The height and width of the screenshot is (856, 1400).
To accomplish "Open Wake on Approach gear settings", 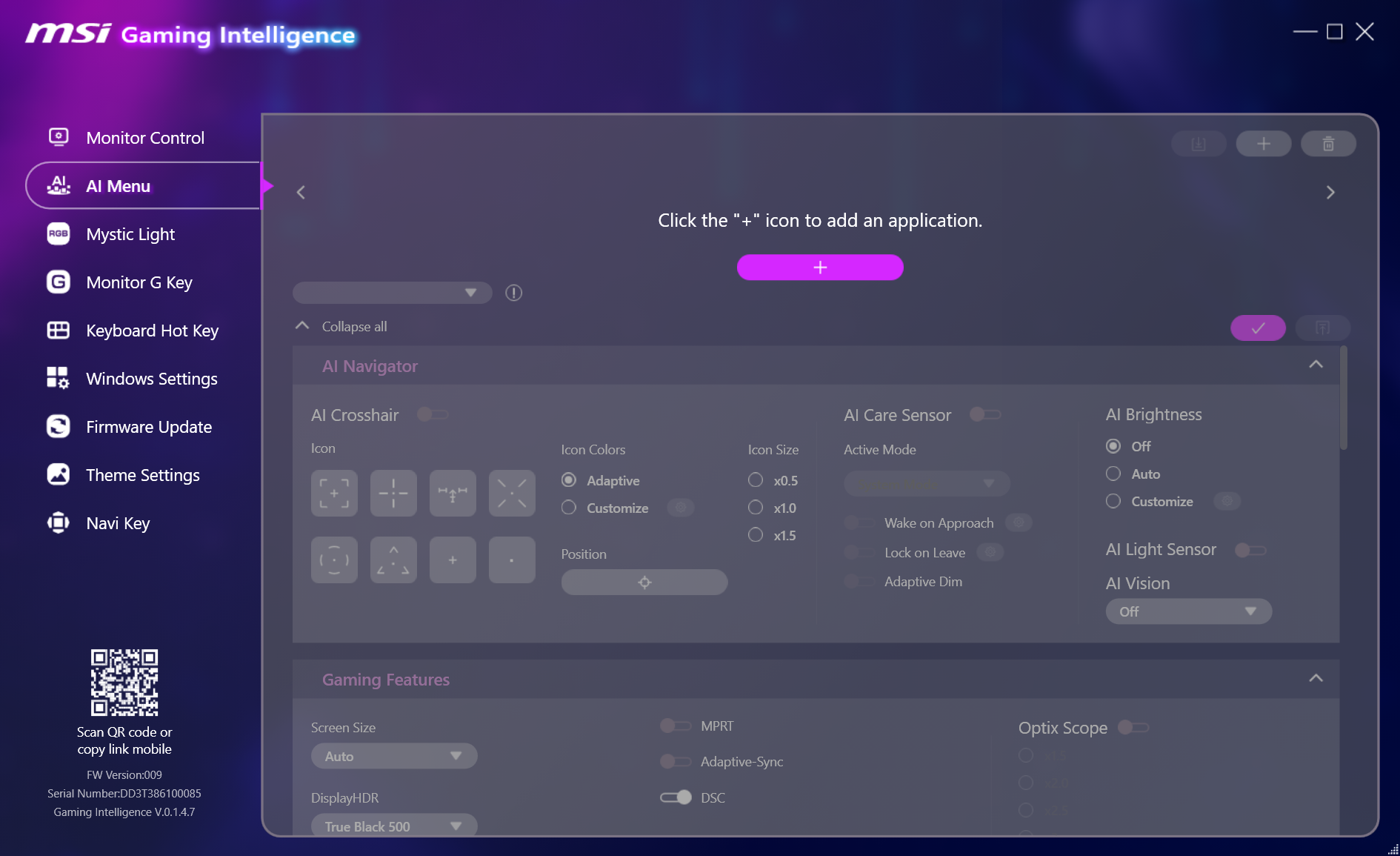I will point(1019,522).
